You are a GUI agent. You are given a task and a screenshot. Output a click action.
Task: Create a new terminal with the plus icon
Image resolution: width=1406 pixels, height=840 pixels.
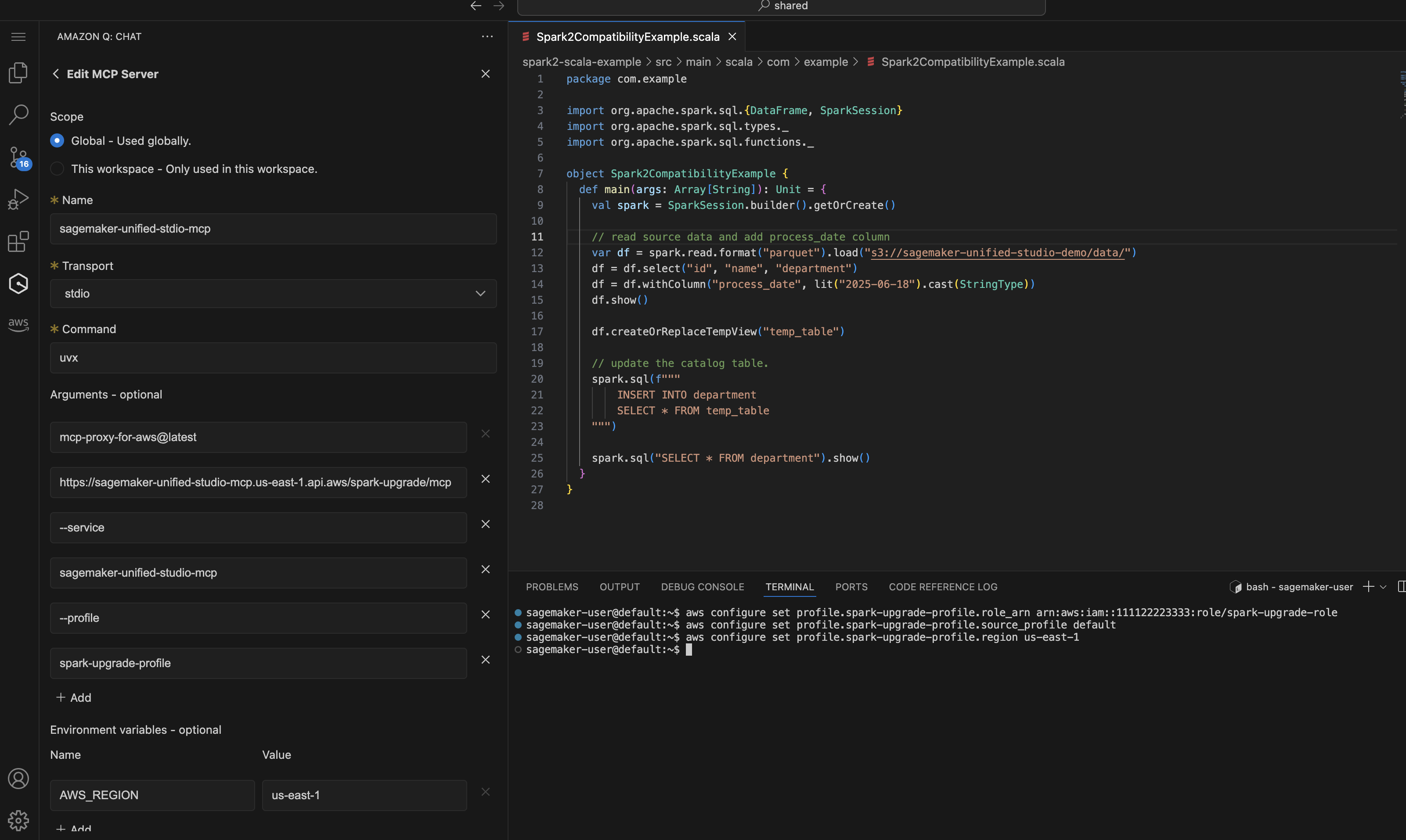tap(1369, 587)
